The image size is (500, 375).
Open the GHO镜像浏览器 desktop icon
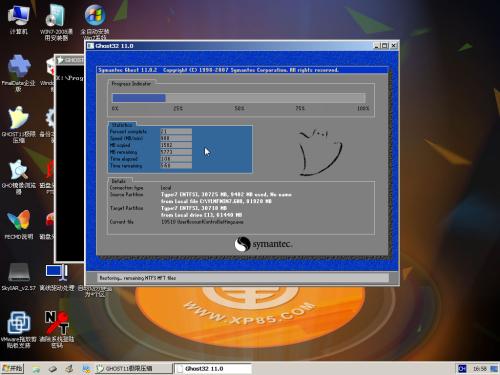(x=19, y=177)
